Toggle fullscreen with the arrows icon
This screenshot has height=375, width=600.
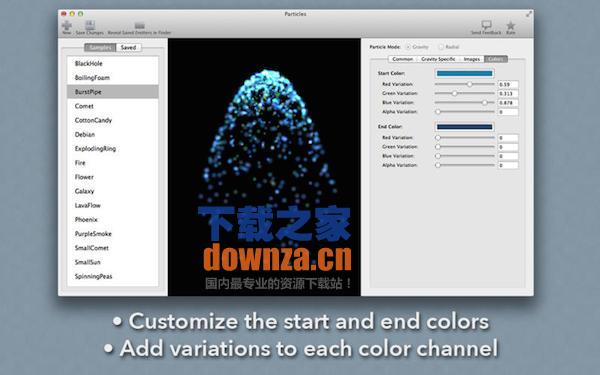(528, 14)
